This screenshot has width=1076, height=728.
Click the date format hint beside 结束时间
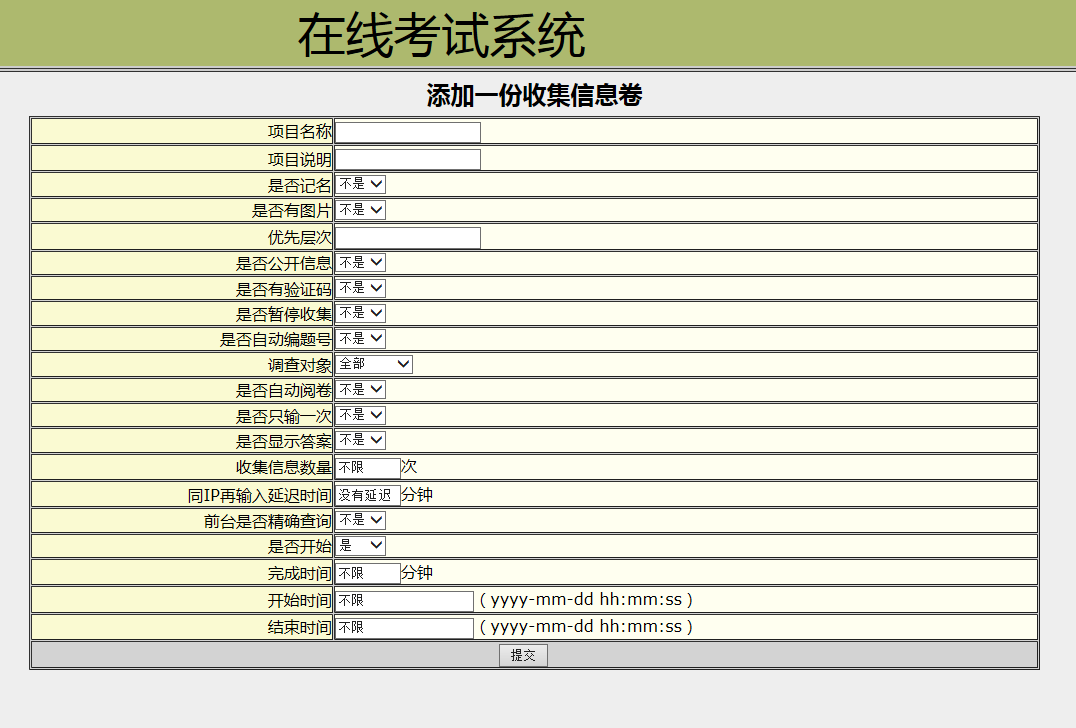pos(586,626)
